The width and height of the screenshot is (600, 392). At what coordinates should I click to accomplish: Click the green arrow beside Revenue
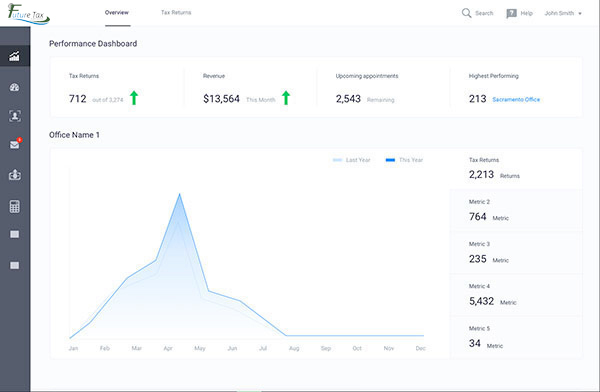tap(286, 98)
